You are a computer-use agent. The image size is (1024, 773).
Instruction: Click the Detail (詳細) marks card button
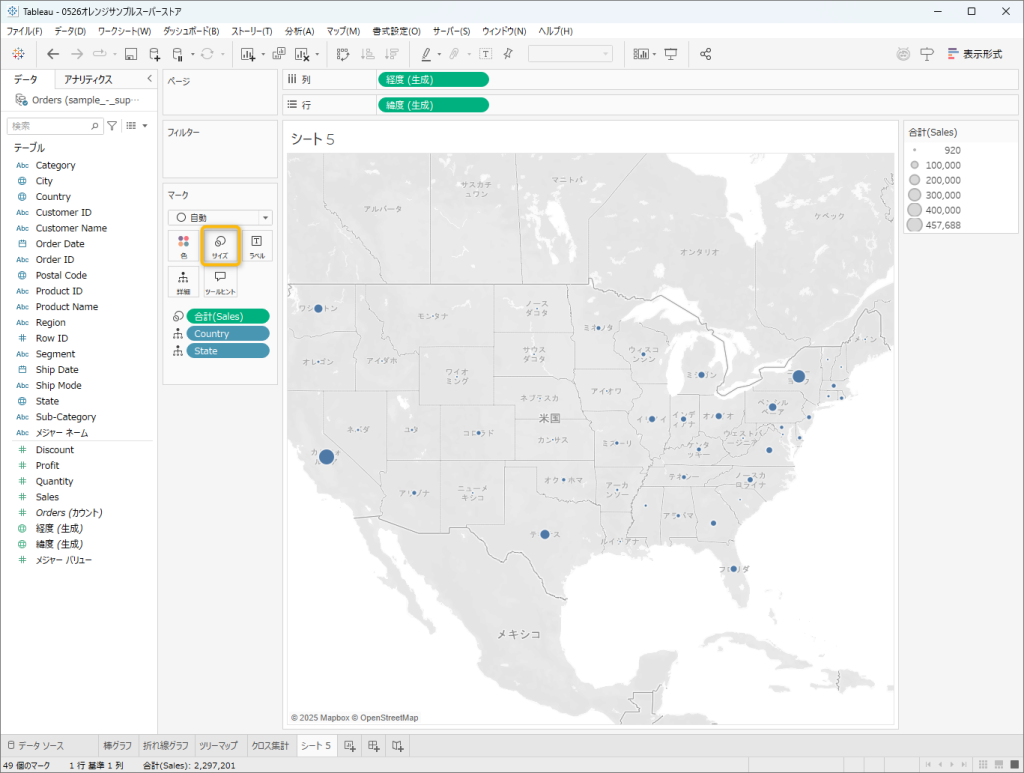tap(183, 282)
